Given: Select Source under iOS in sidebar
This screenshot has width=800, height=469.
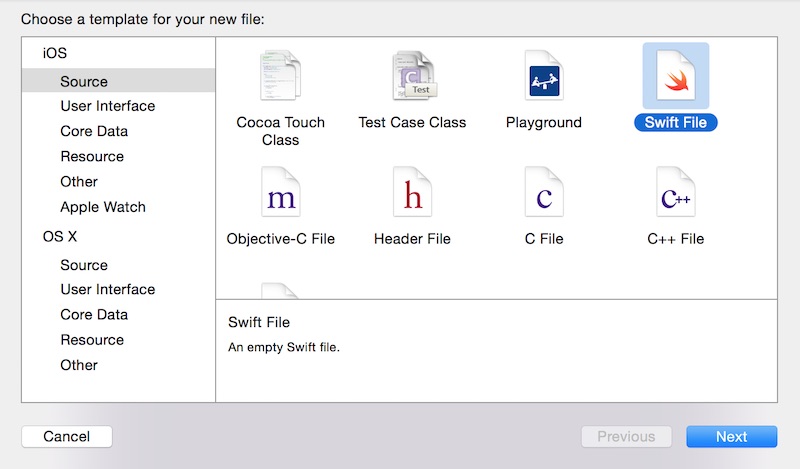Looking at the screenshot, I should click(84, 82).
